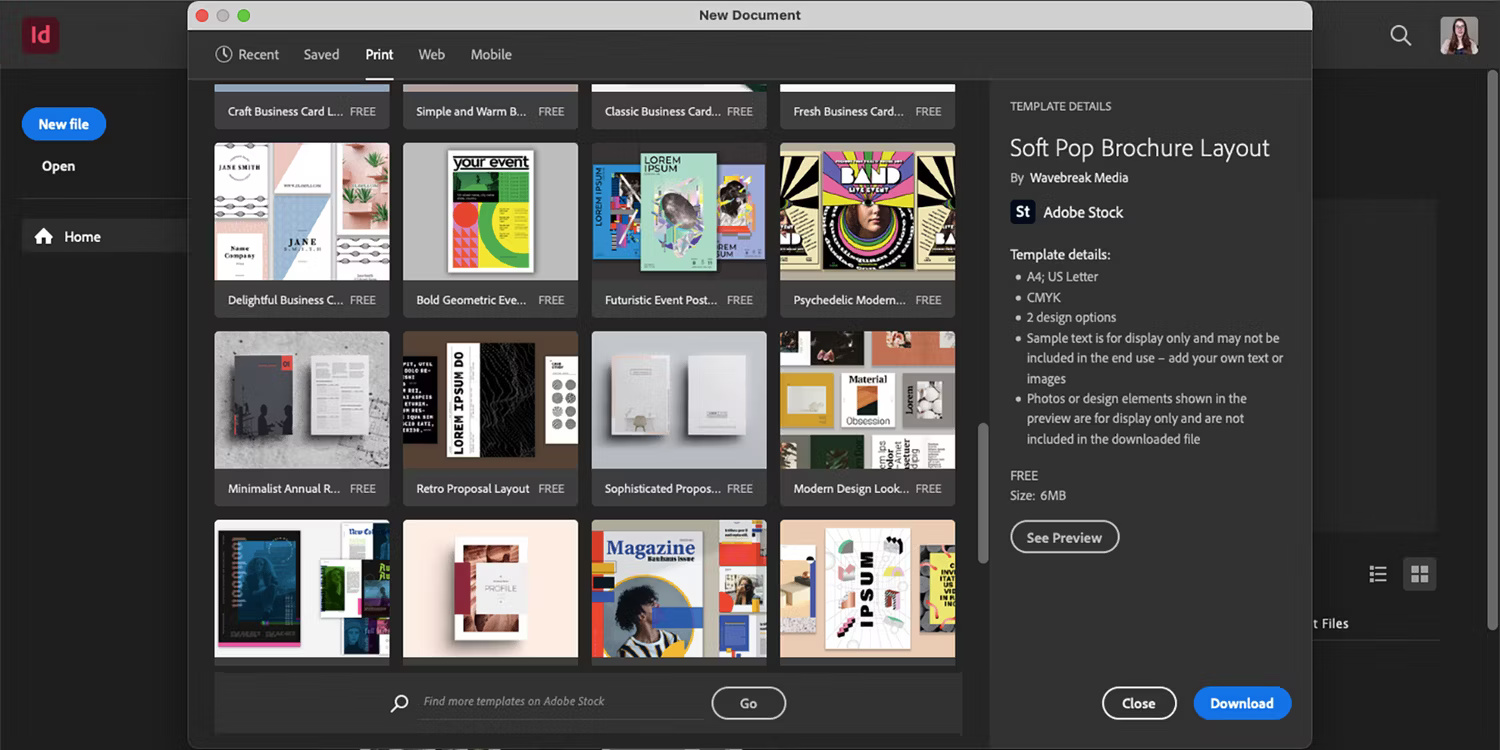Switch to the Saved tab
This screenshot has height=750, width=1500.
[321, 55]
